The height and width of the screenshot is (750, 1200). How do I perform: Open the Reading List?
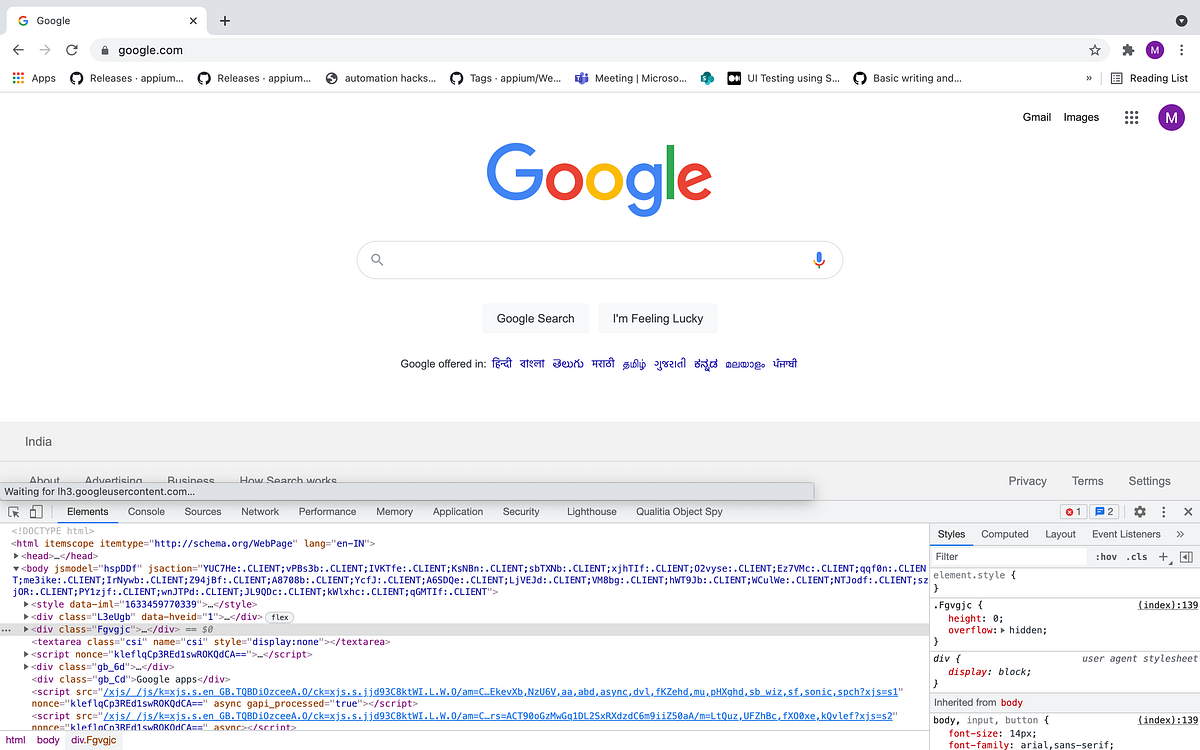pos(1149,78)
